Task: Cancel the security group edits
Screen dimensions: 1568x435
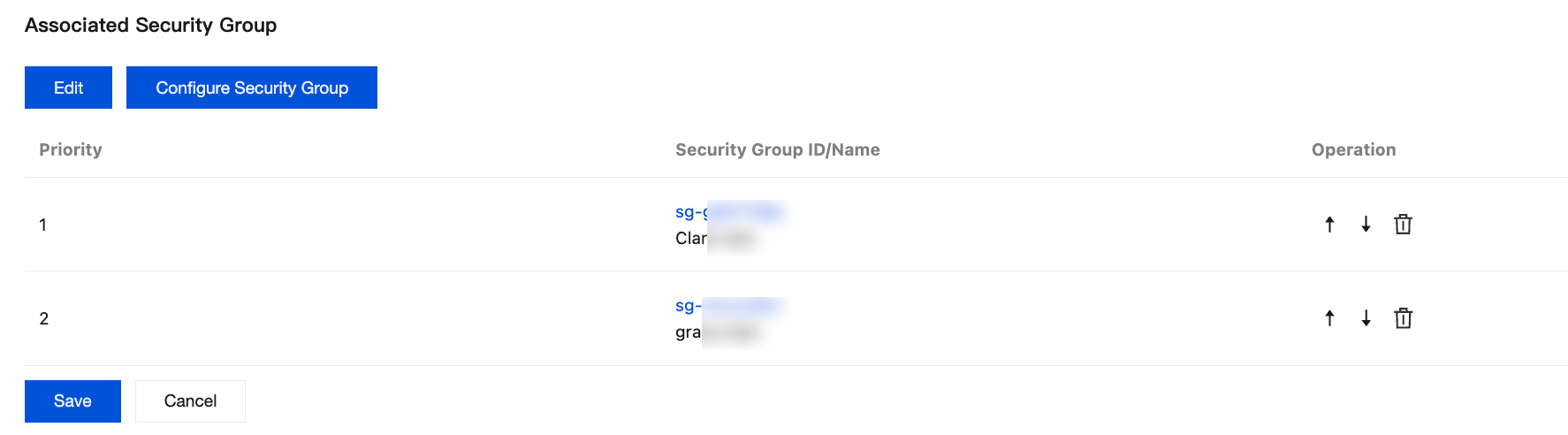Action: tap(190, 401)
